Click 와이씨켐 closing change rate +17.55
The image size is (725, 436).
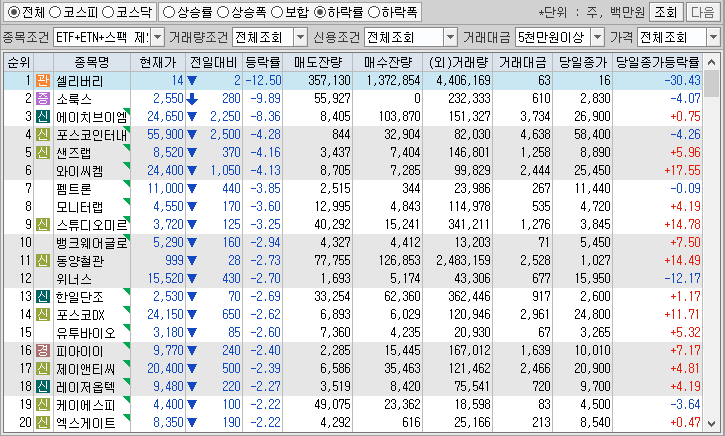682,171
